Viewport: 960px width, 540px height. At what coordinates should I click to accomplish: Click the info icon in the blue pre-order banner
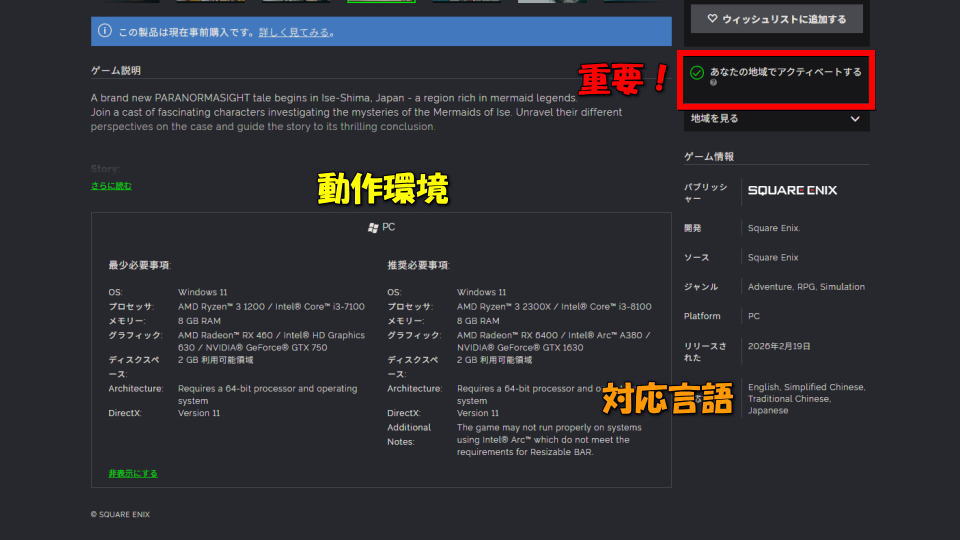pyautogui.click(x=105, y=32)
